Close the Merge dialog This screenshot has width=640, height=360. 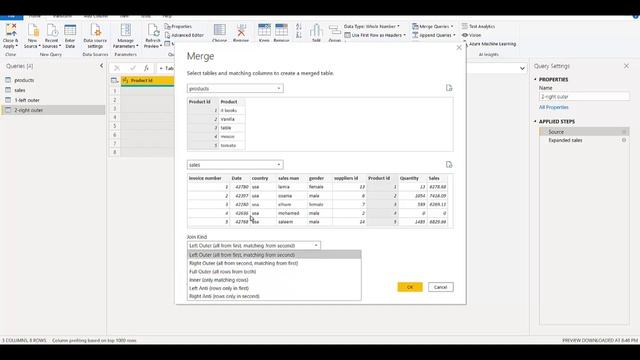[x=459, y=48]
